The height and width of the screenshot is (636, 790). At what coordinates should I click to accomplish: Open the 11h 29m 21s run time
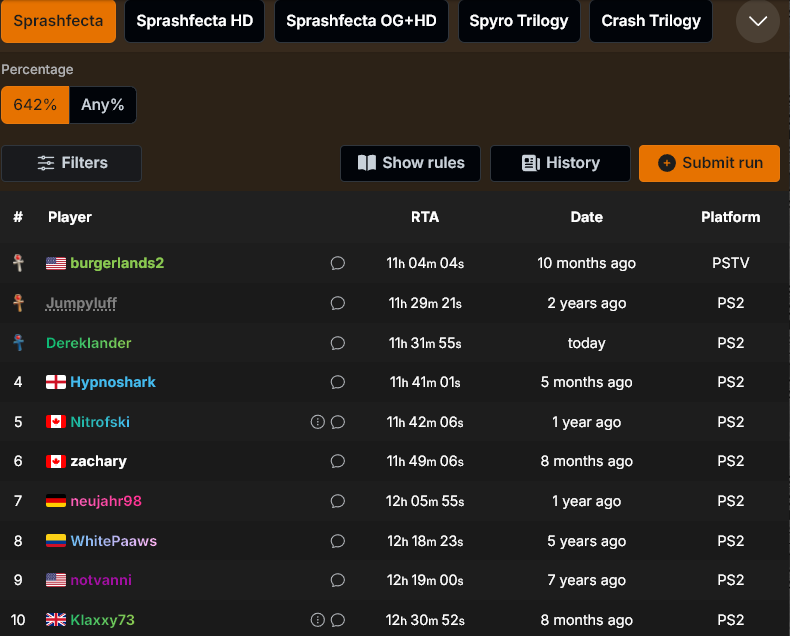(x=425, y=303)
